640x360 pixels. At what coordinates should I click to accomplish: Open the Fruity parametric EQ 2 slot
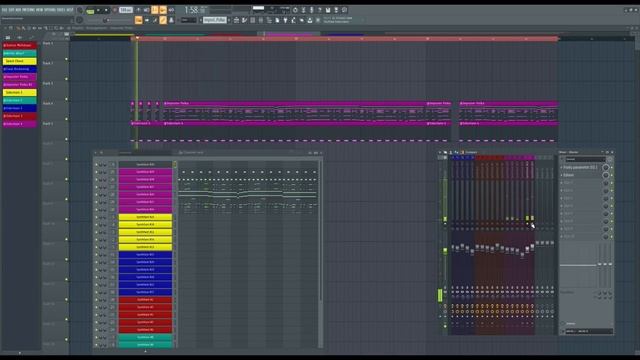click(x=581, y=167)
